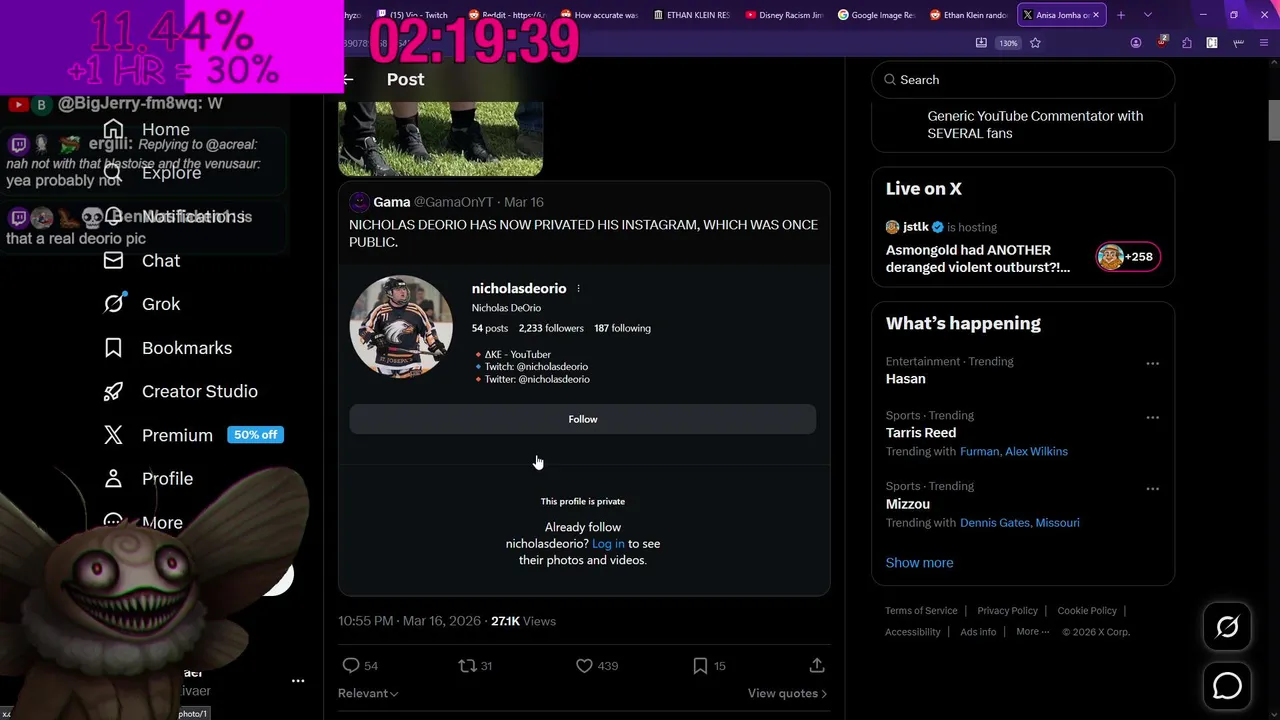The width and height of the screenshot is (1280, 720).
Task: Click the browser page scrollbar
Action: pos(1273,120)
